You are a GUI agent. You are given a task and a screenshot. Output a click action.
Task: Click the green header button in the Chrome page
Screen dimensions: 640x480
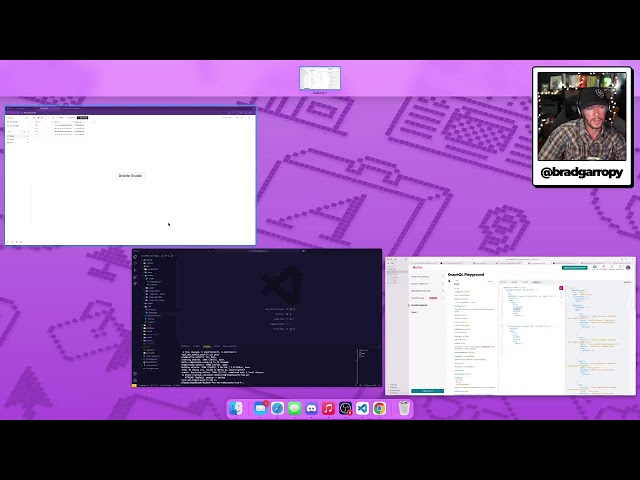click(575, 268)
